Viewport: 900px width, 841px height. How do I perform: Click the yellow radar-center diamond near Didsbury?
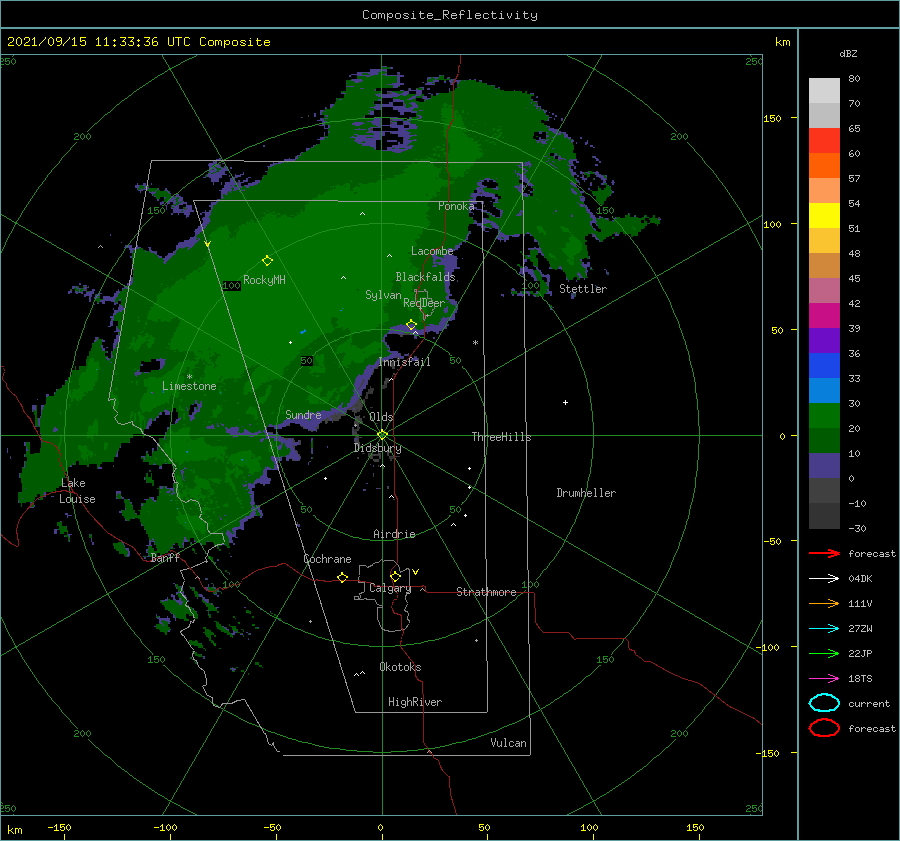coord(382,435)
